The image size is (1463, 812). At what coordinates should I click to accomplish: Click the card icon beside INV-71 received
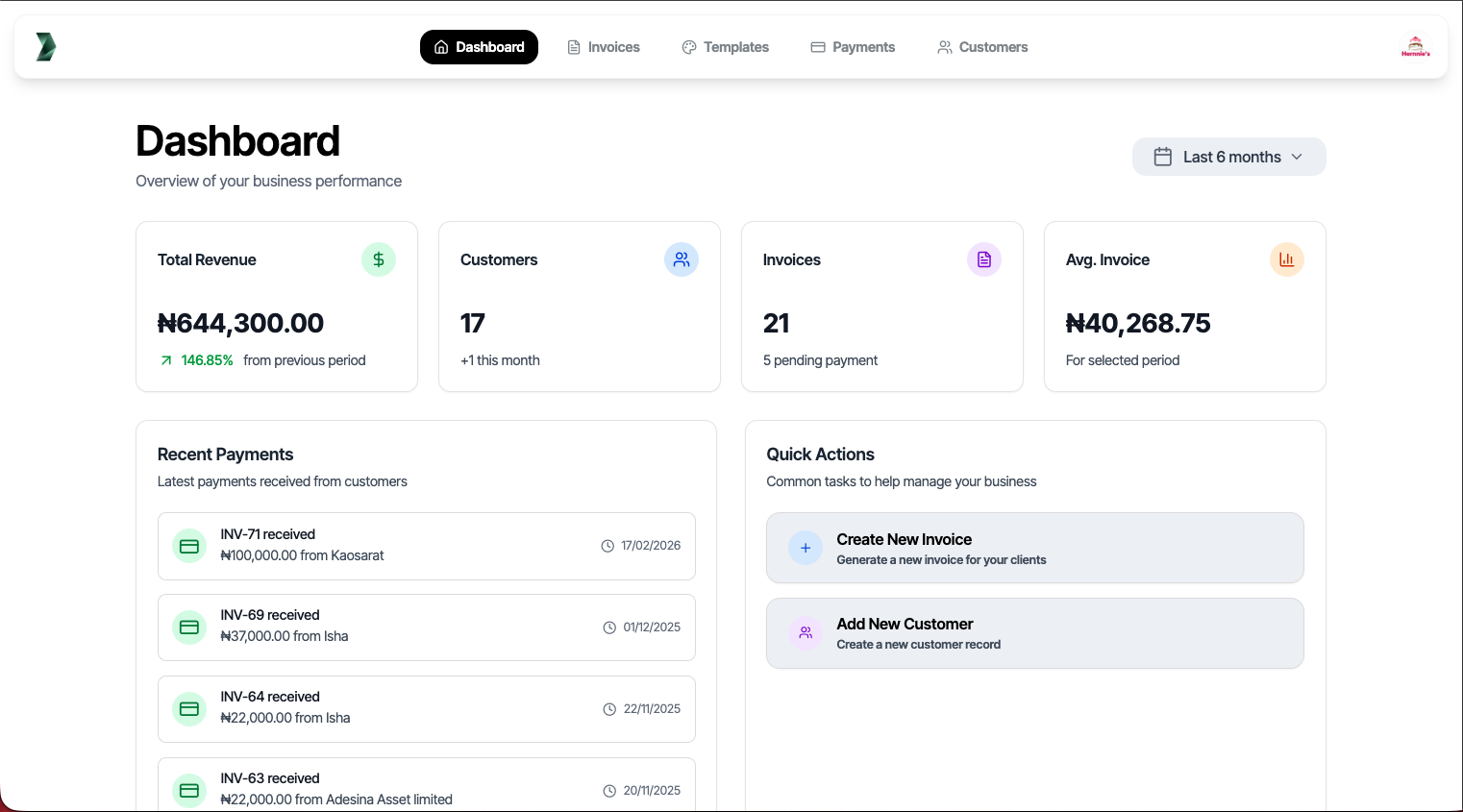tap(189, 546)
